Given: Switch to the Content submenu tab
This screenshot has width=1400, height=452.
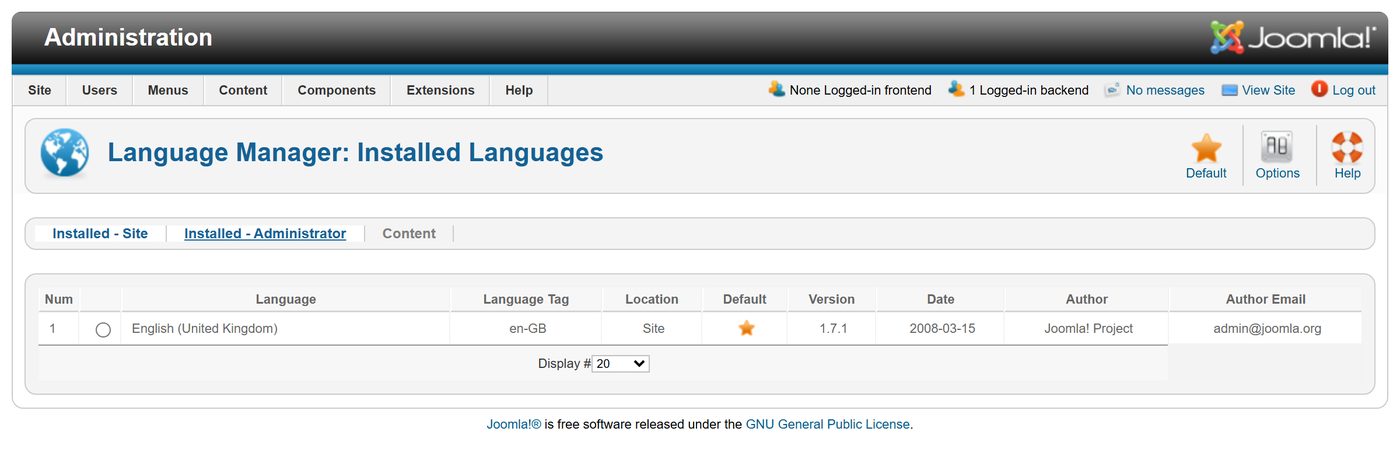Looking at the screenshot, I should click(x=409, y=233).
